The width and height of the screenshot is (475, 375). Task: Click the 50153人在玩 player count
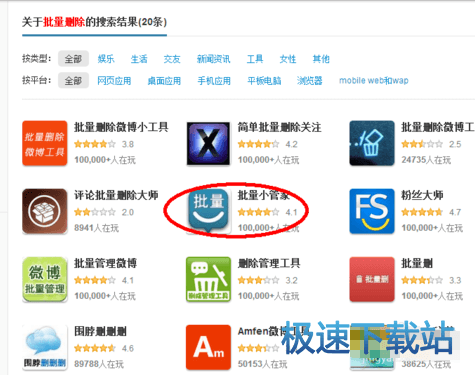262,364
